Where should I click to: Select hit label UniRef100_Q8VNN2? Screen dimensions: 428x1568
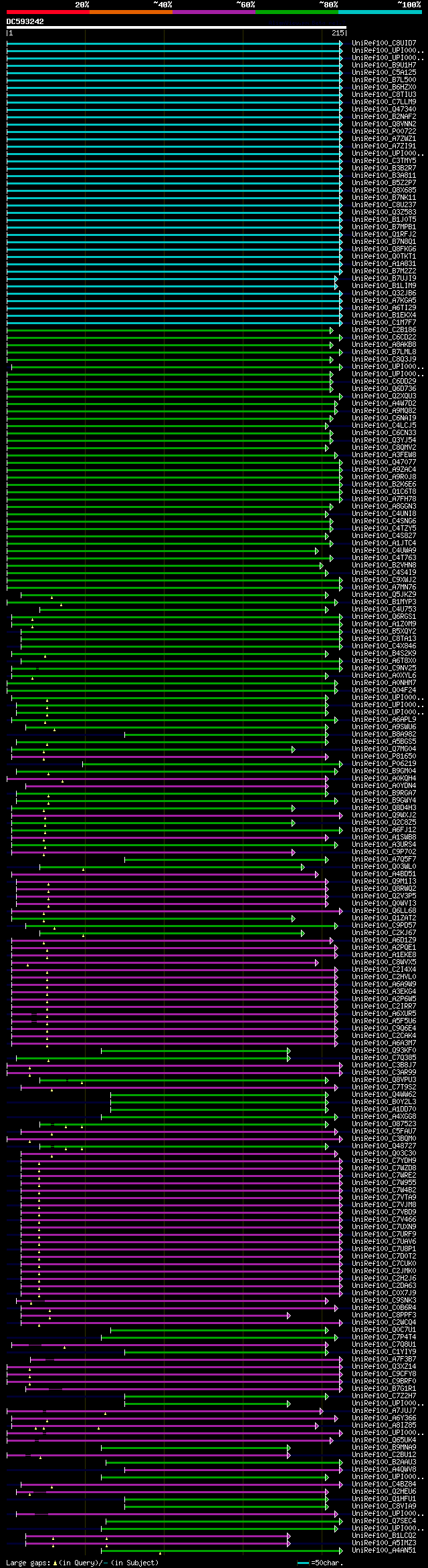[384, 124]
